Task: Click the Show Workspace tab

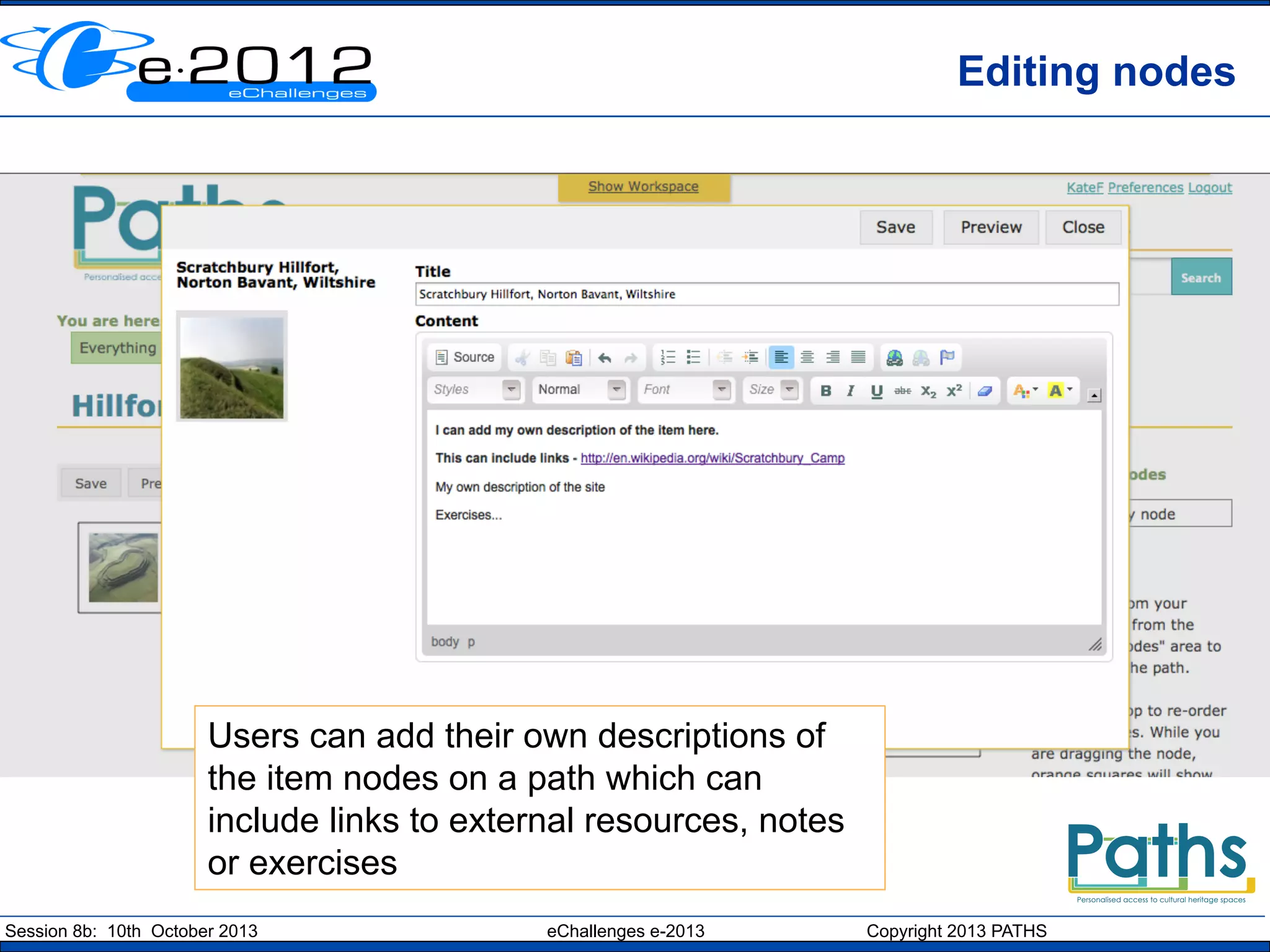Action: click(x=643, y=187)
